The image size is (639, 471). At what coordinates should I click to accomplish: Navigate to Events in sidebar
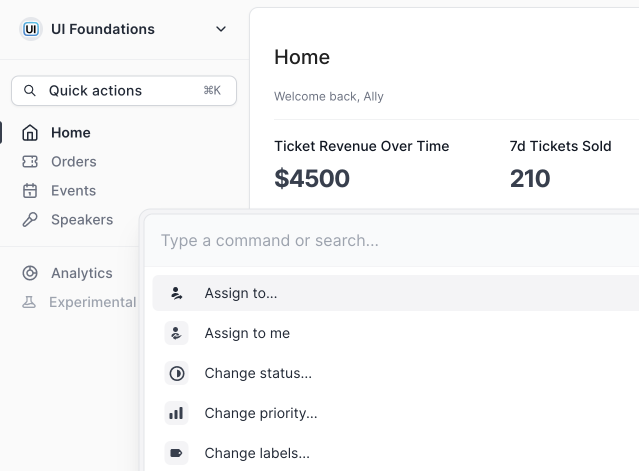(x=74, y=191)
